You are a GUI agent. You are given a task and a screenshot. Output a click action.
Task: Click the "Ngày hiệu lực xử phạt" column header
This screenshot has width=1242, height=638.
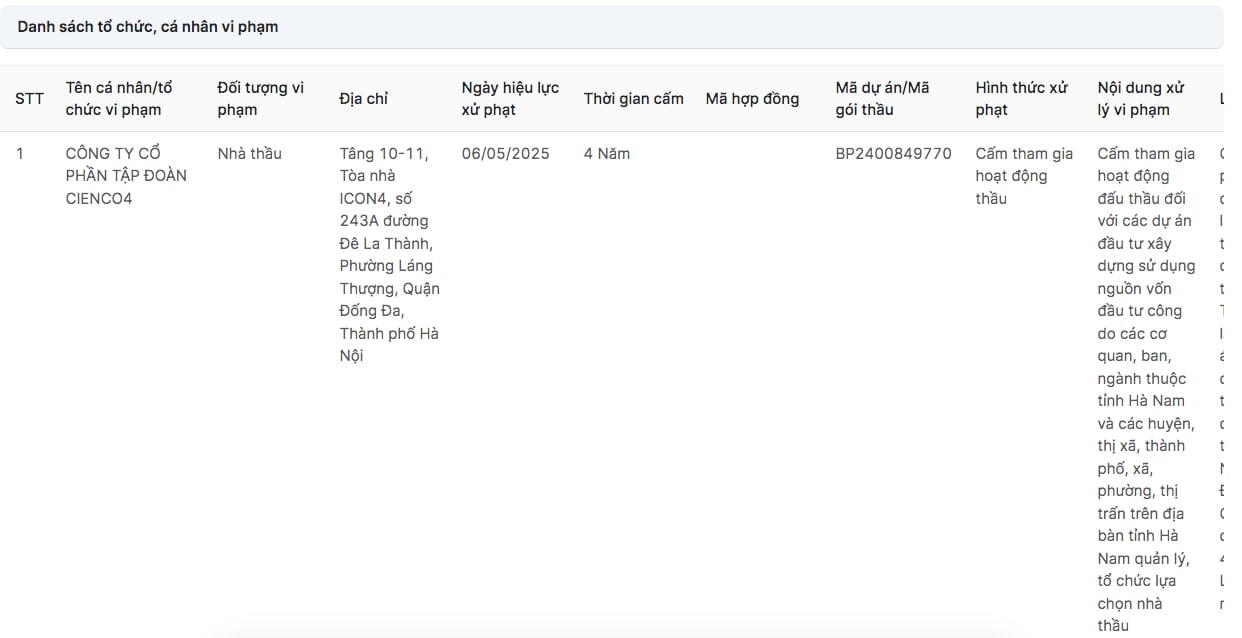point(510,99)
